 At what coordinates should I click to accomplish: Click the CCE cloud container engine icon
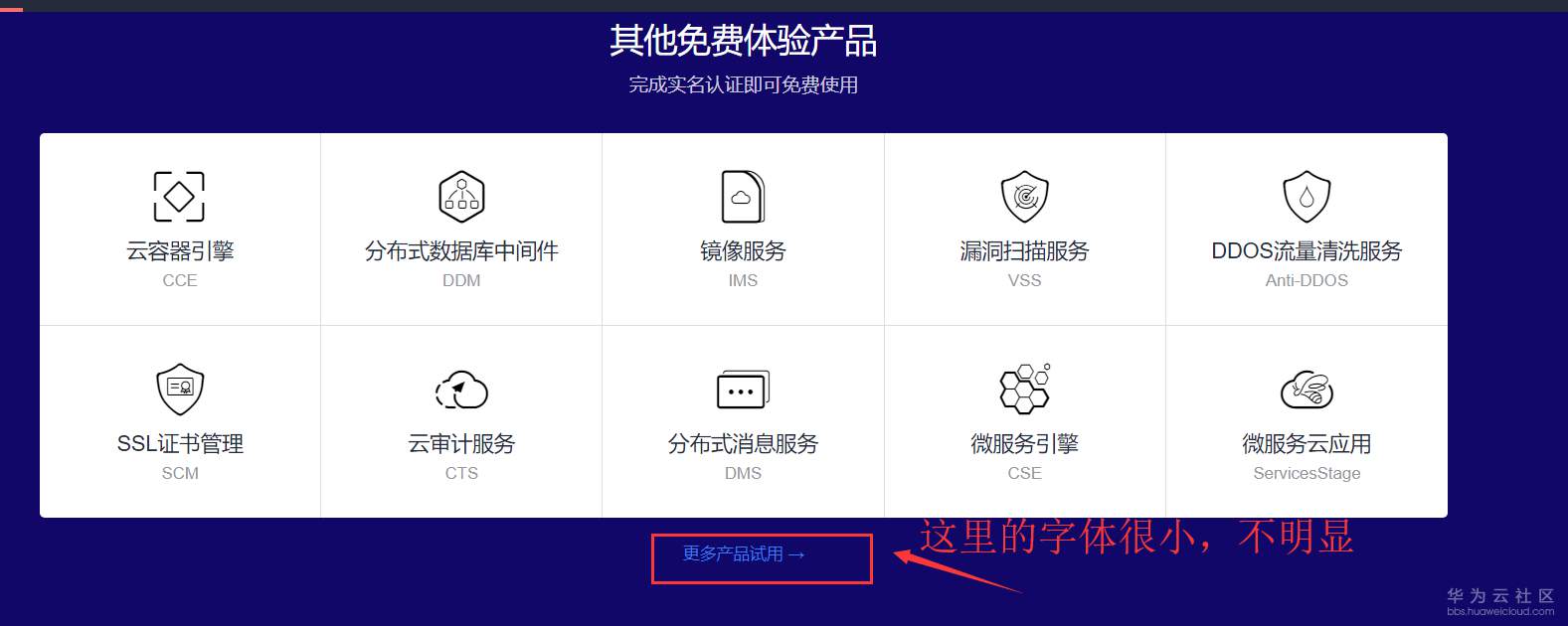[x=179, y=196]
